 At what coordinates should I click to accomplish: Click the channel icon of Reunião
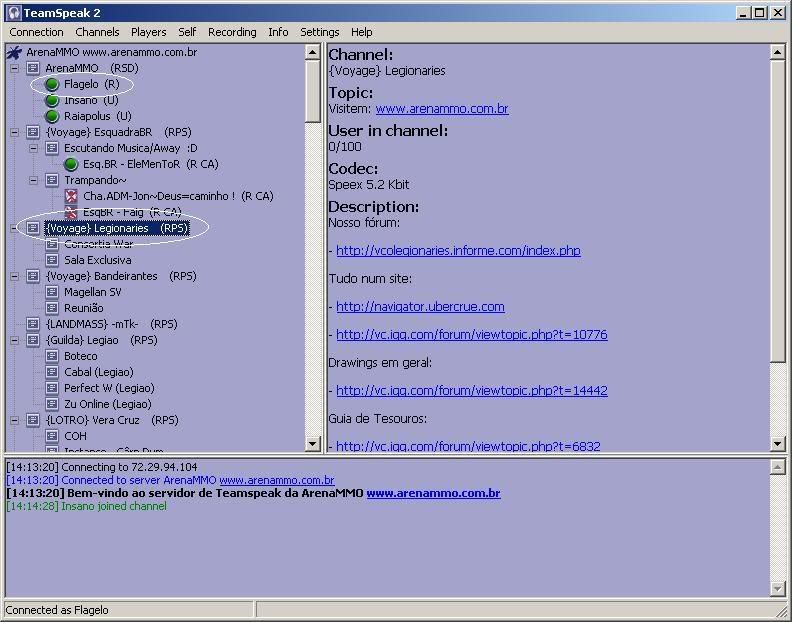click(52, 308)
